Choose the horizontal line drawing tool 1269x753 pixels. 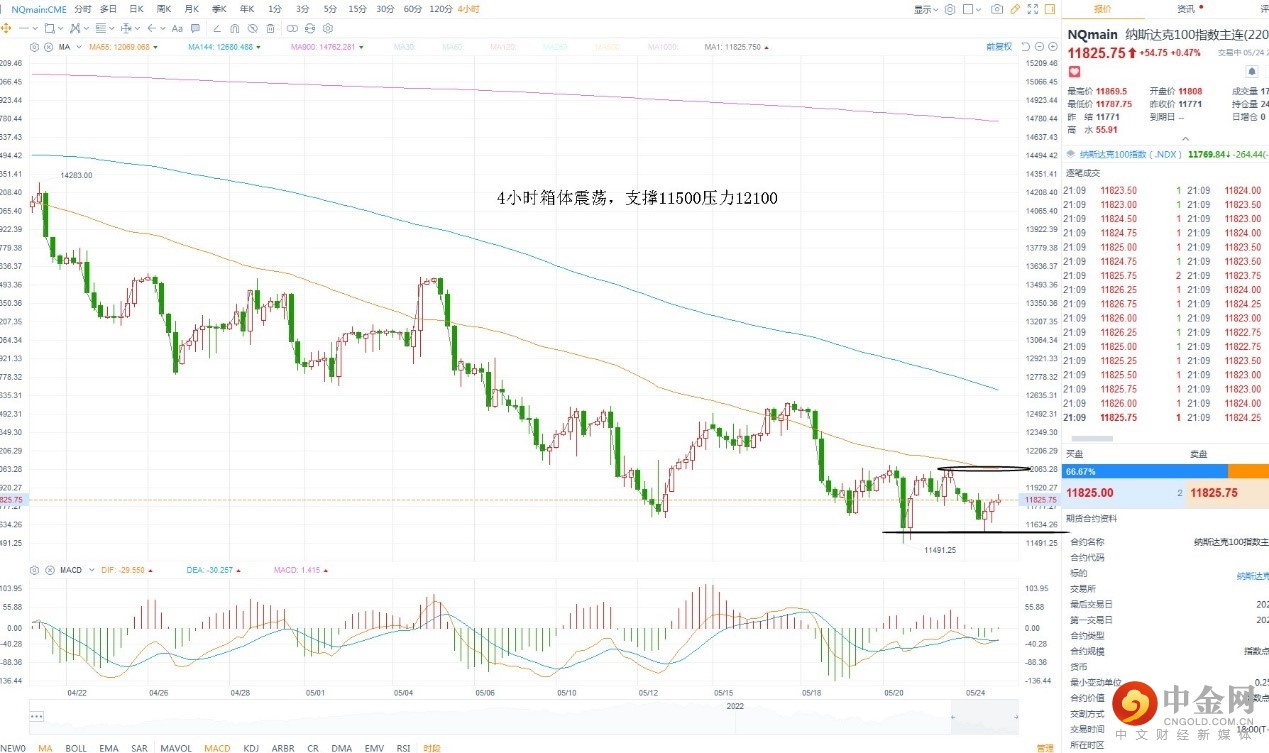[x=24, y=28]
